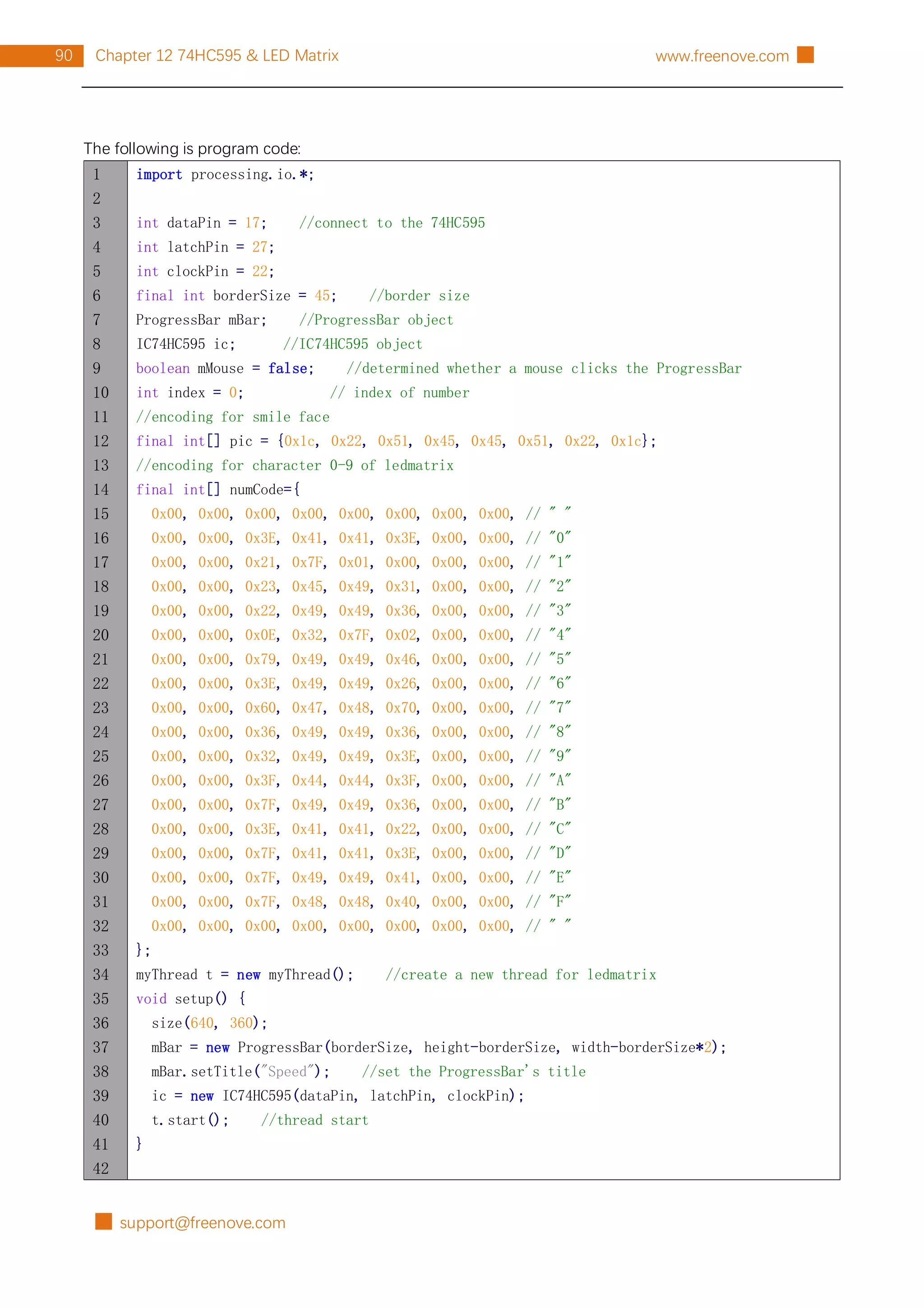The image size is (924, 1308).
Task: Open the www.freenove.com link in header
Action: coord(722,56)
